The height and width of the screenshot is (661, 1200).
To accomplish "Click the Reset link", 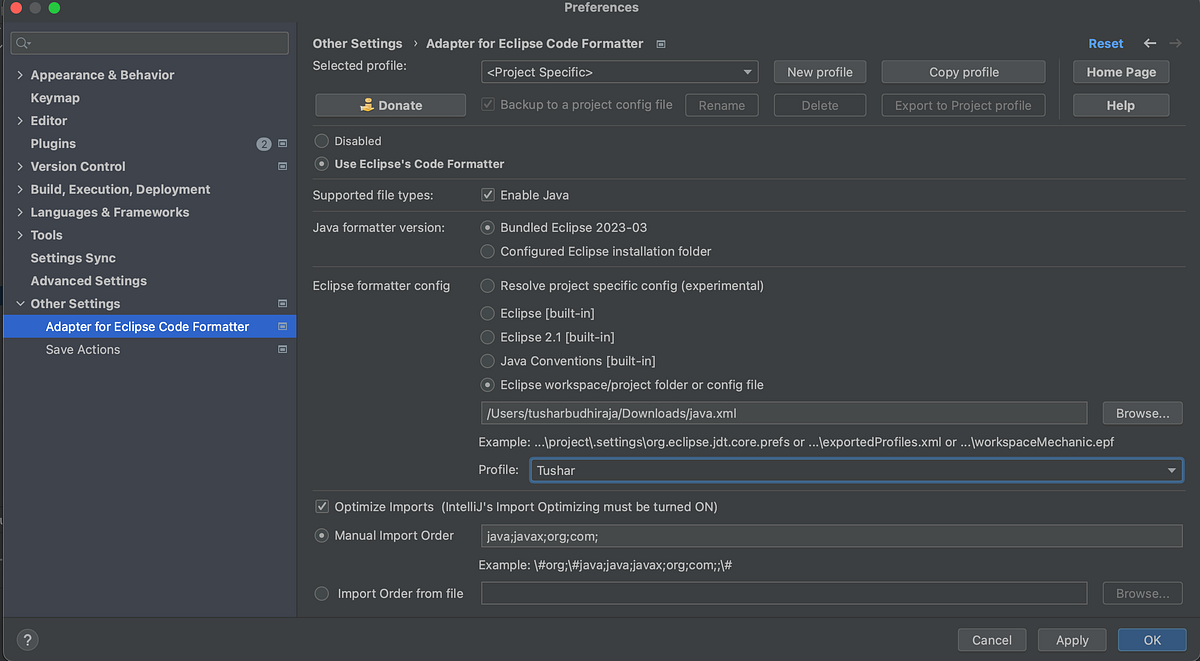I will tap(1105, 43).
